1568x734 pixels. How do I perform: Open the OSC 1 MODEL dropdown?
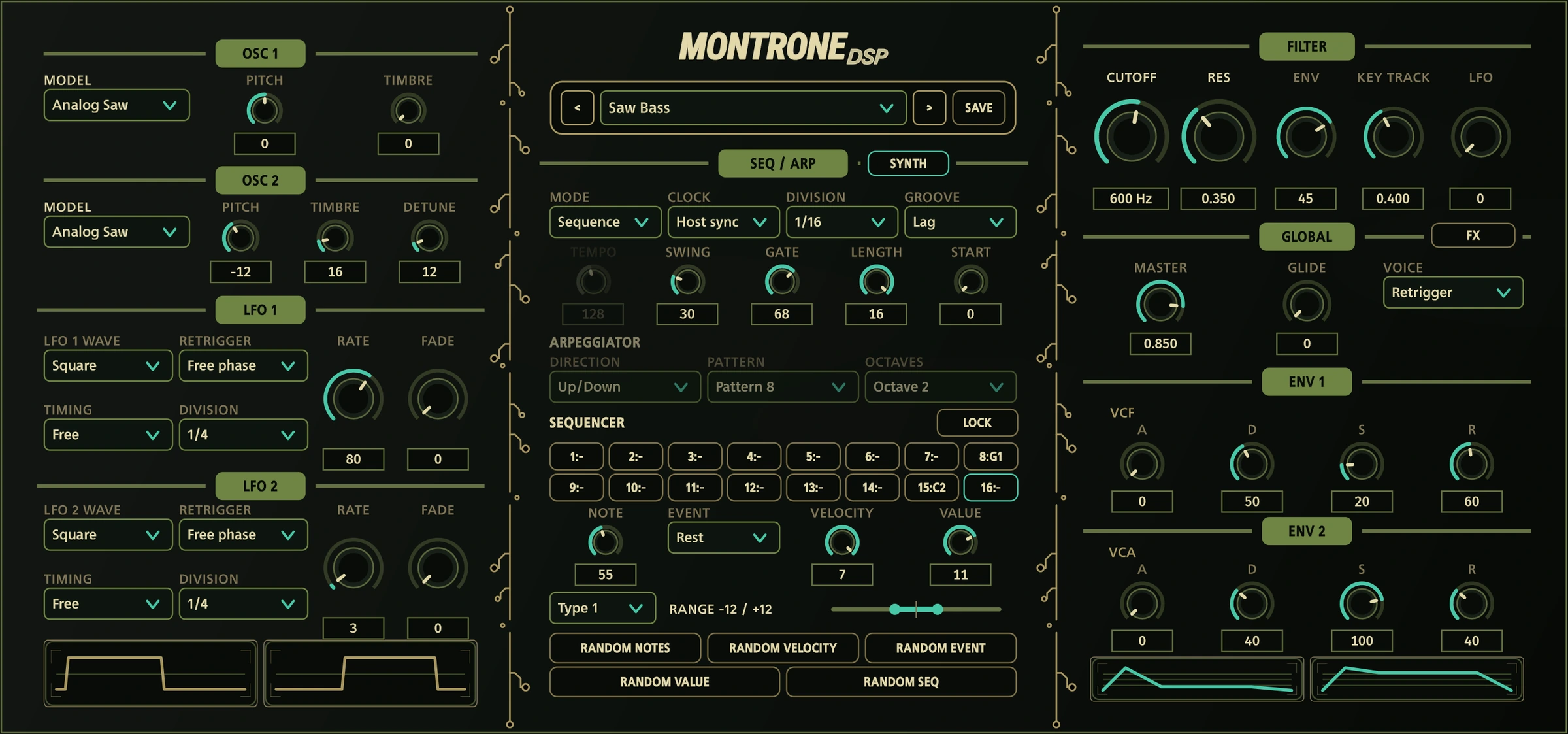[x=116, y=105]
